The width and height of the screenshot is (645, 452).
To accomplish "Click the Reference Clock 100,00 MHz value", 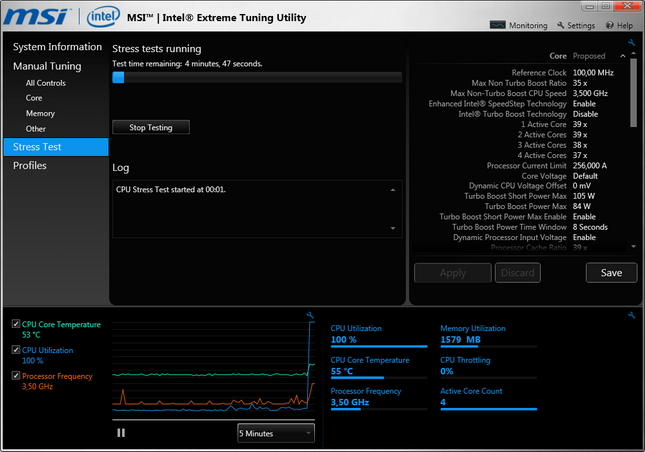I will 593,73.
